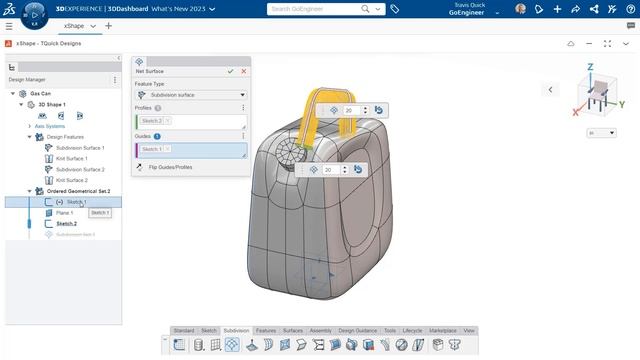Select Knit Surface 1 in tree
This screenshot has height=360, width=640.
point(71,158)
